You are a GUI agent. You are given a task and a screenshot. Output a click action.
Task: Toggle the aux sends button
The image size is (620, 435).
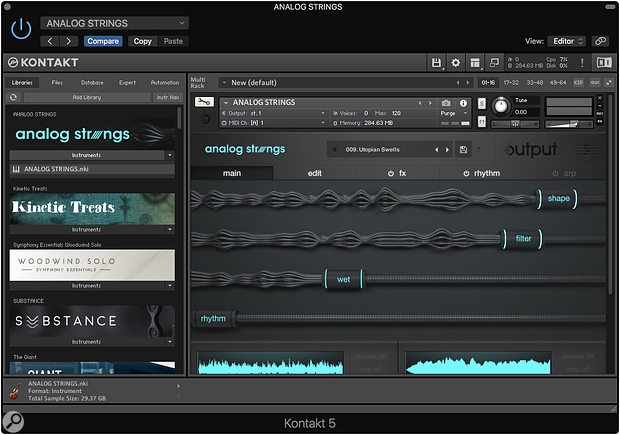595,83
